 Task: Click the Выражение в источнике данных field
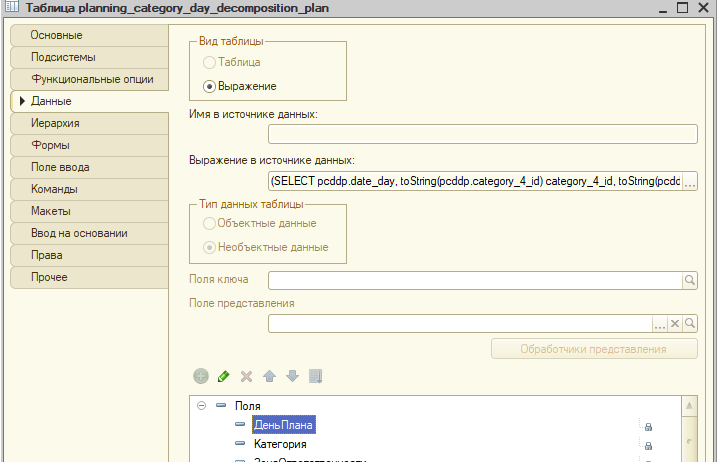coord(476,181)
